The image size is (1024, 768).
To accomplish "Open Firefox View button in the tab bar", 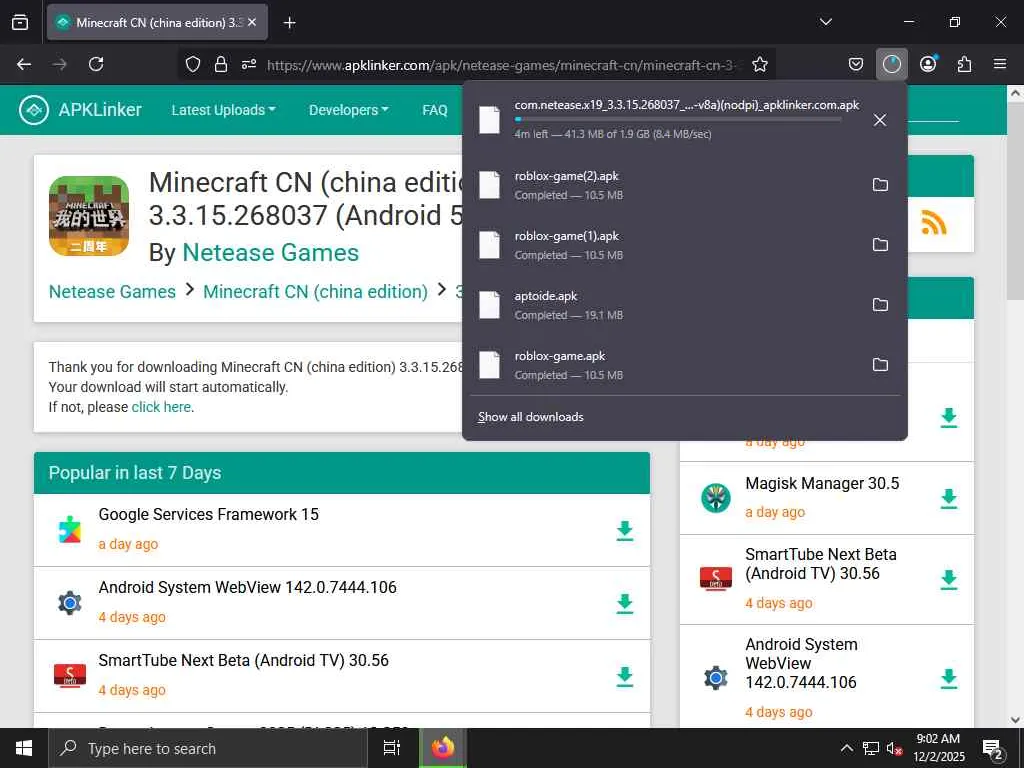I will (x=20, y=22).
